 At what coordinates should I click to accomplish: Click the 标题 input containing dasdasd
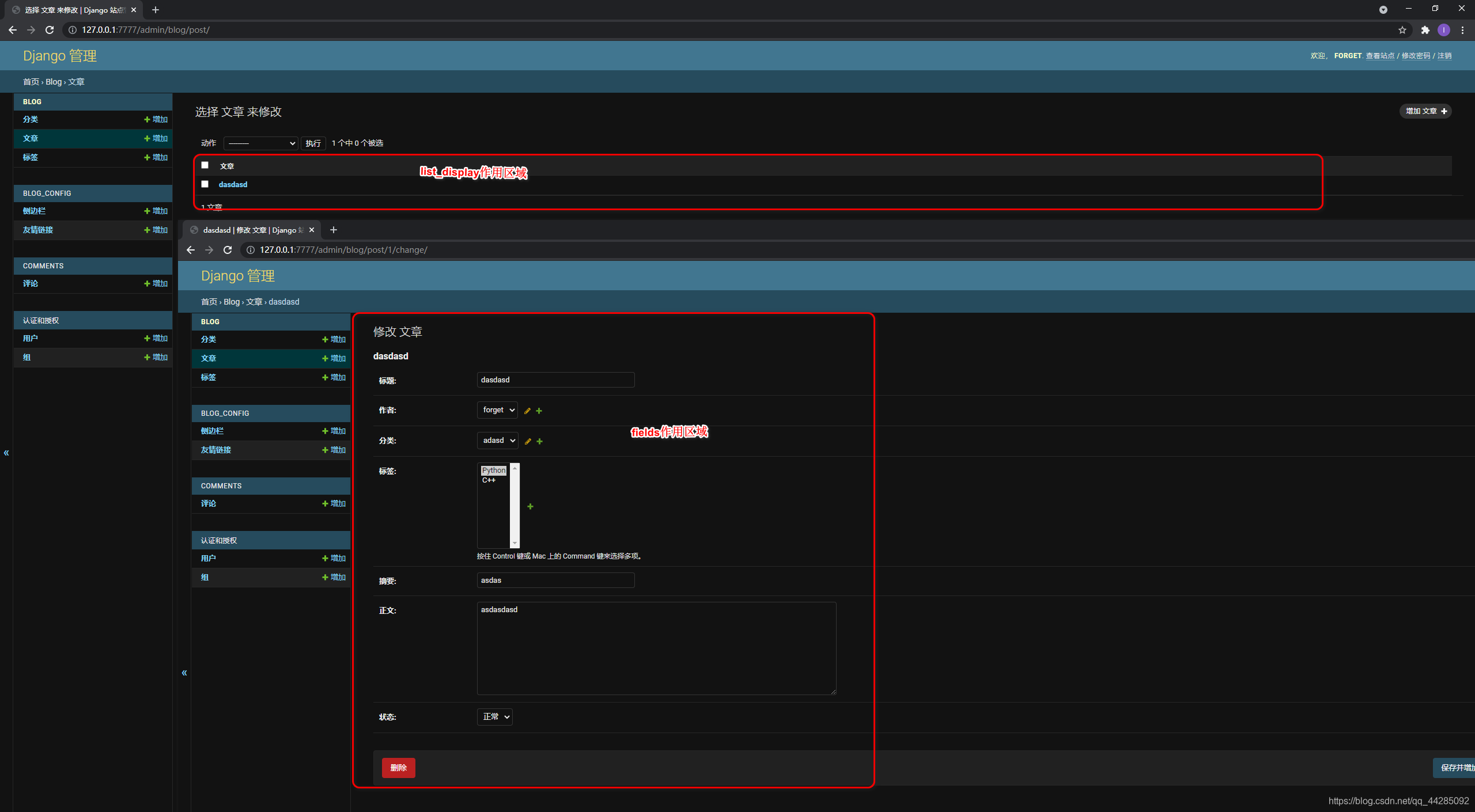(555, 380)
